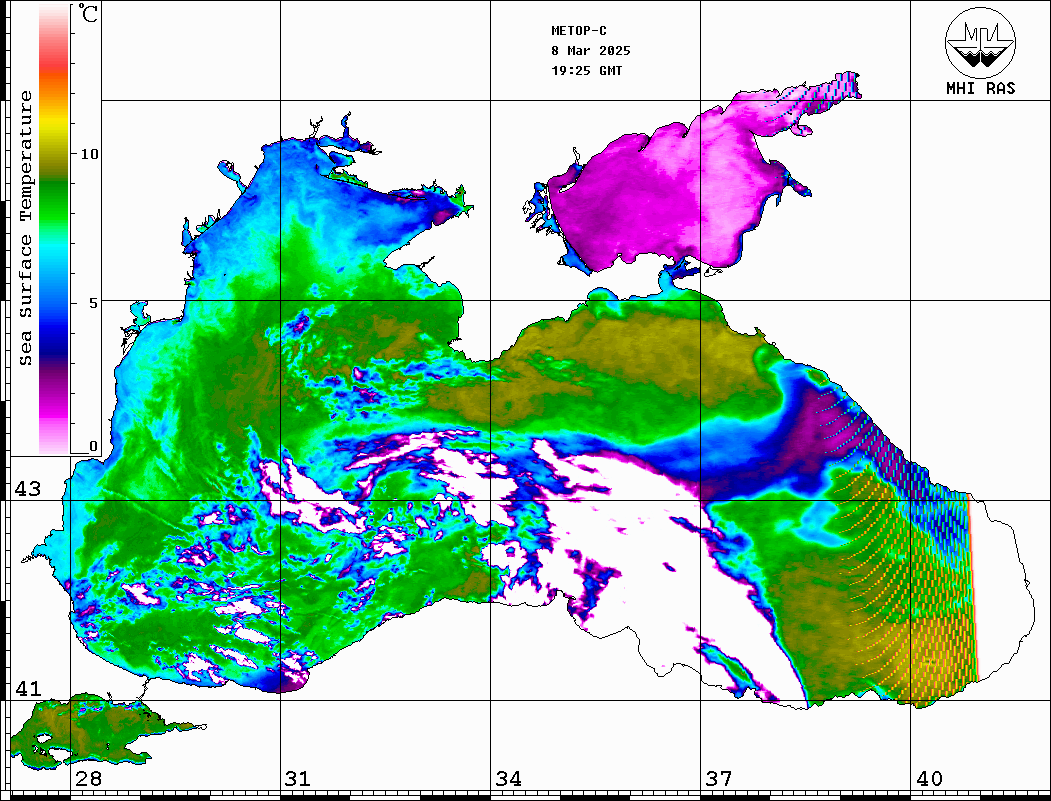Click the longitude label '34'
This screenshot has height=801, width=1051.
508,779
